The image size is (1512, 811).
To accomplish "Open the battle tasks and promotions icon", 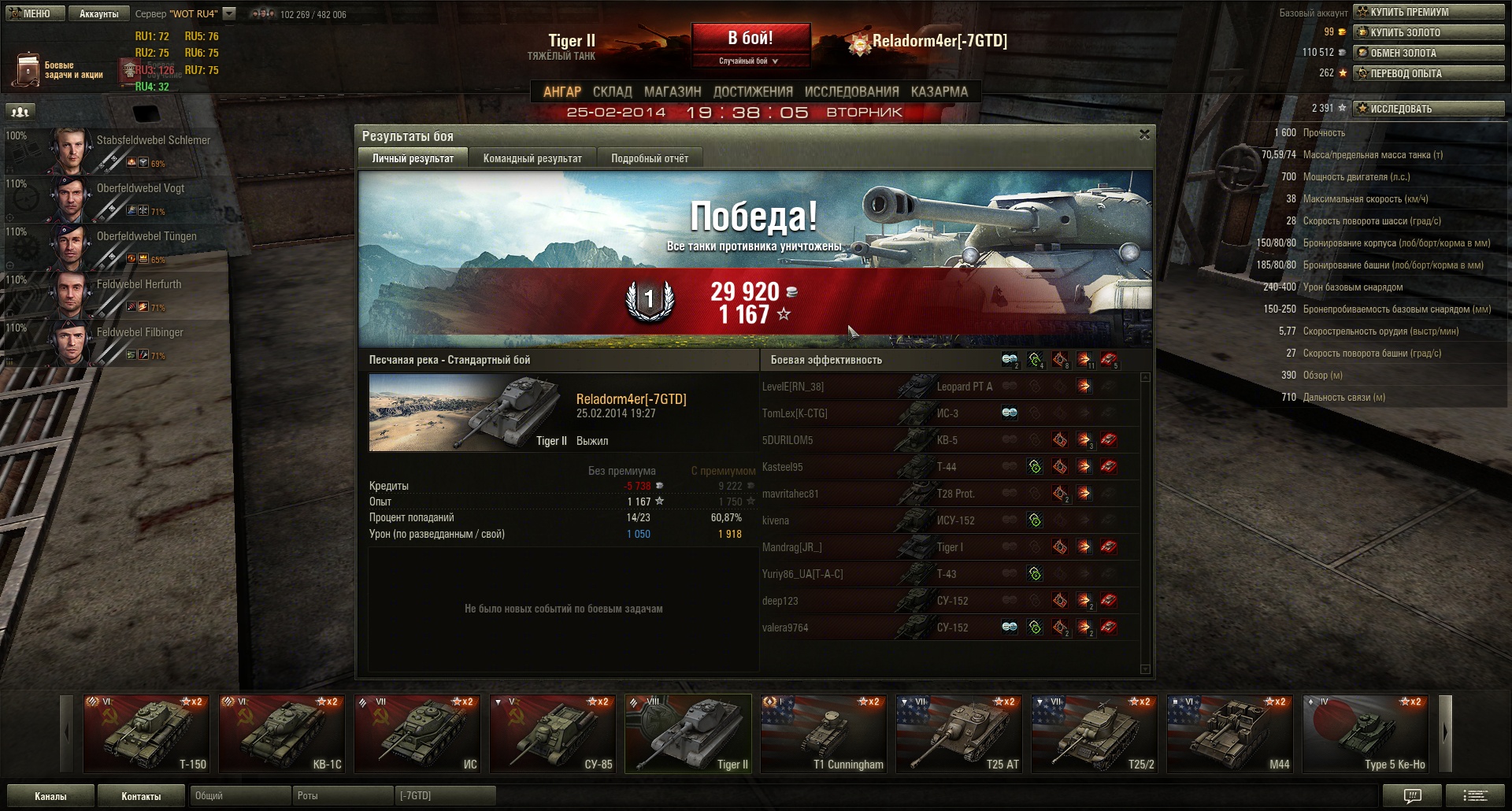I will (28, 70).
